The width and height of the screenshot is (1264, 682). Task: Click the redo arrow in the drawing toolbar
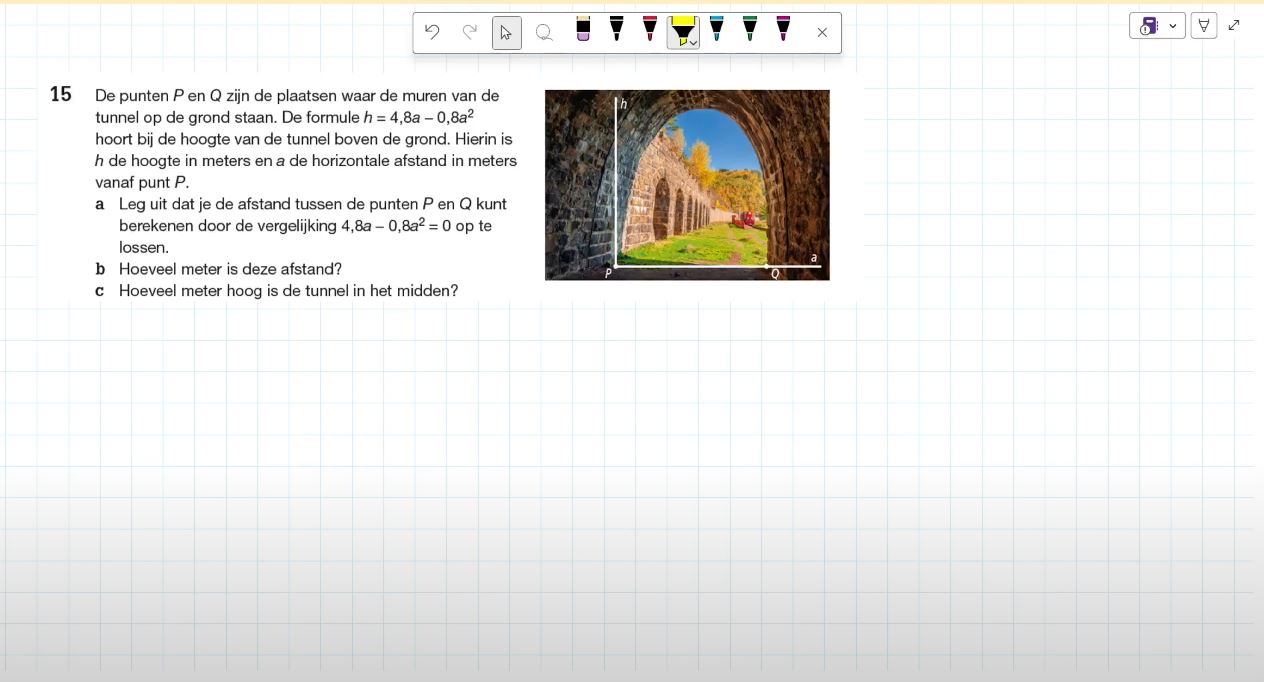pos(469,32)
